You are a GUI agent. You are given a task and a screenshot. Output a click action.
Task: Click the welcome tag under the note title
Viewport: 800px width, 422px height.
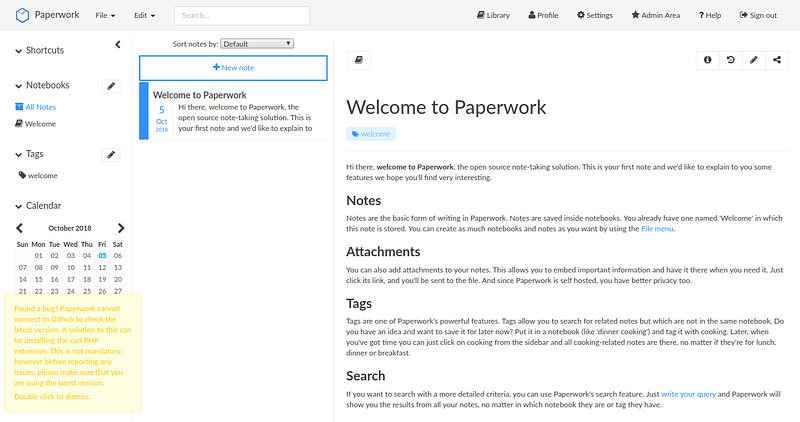point(371,134)
